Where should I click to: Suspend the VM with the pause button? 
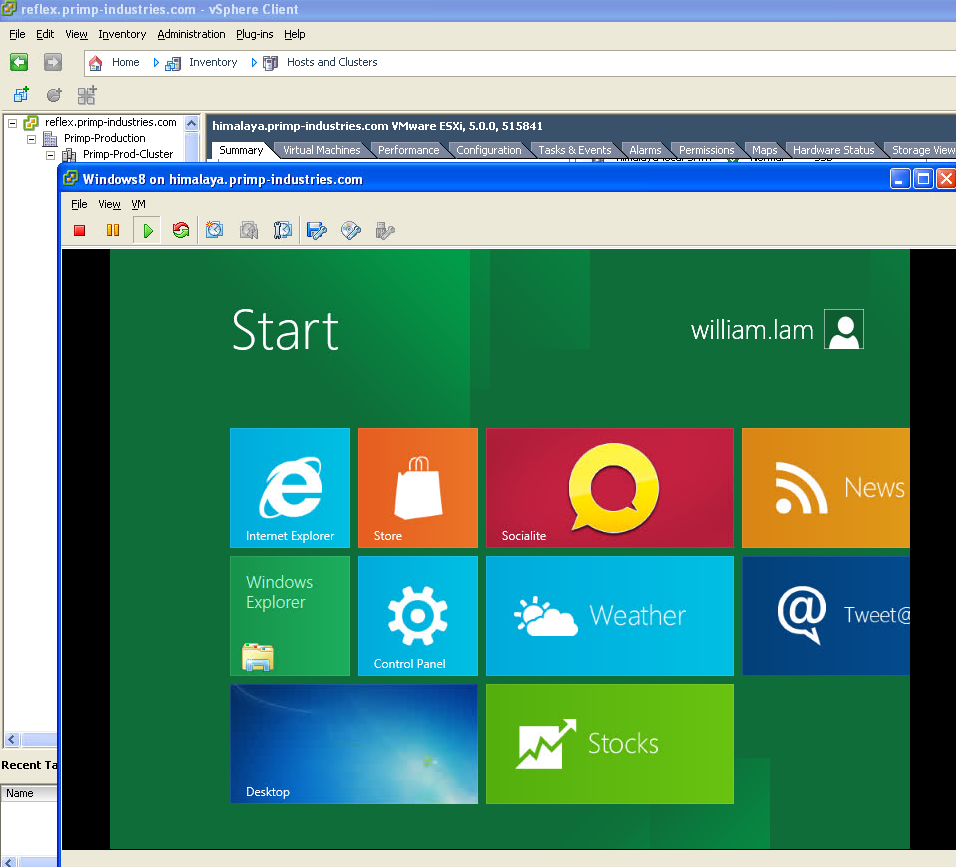click(x=113, y=230)
